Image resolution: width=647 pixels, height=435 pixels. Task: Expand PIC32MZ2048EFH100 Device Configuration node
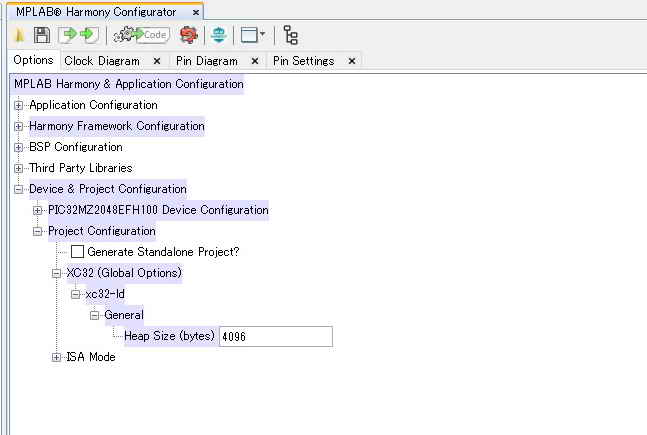(38, 210)
